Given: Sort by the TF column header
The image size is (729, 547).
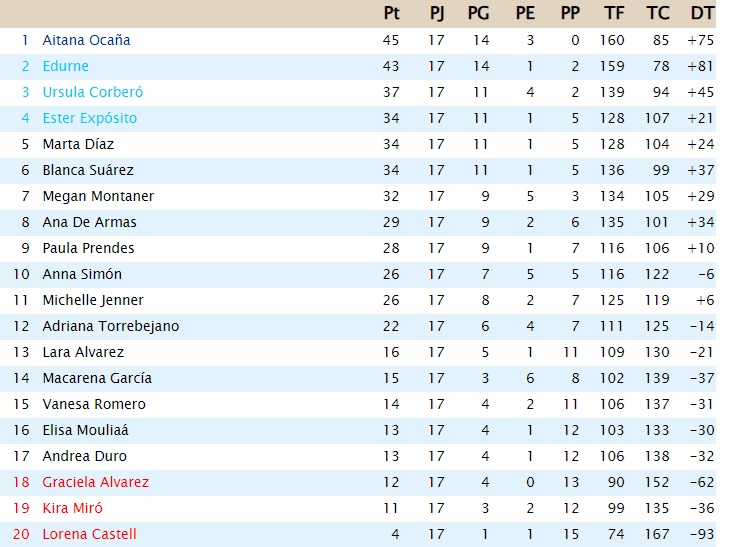Looking at the screenshot, I should [x=614, y=13].
